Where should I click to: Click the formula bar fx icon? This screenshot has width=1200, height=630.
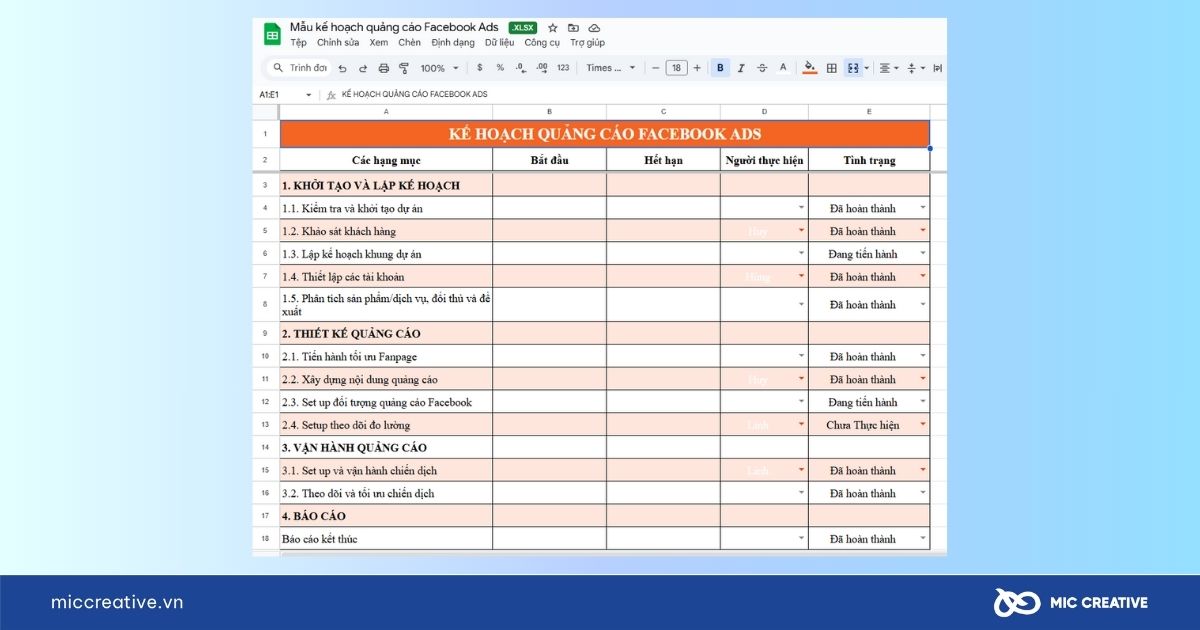point(331,94)
